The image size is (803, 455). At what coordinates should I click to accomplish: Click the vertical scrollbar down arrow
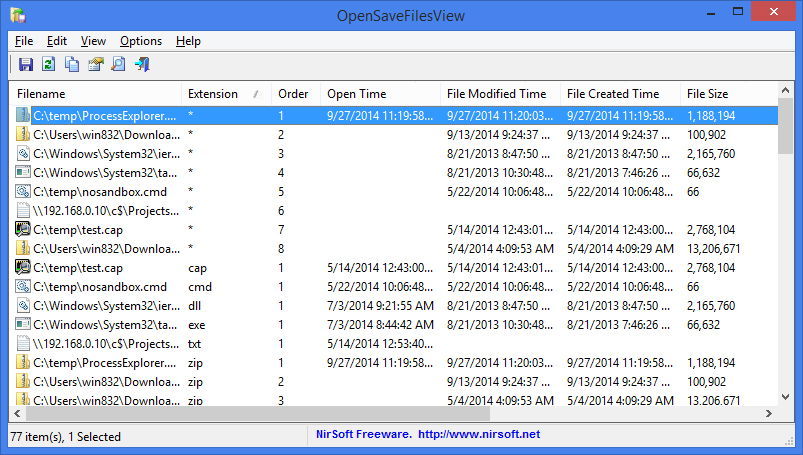[x=786, y=397]
